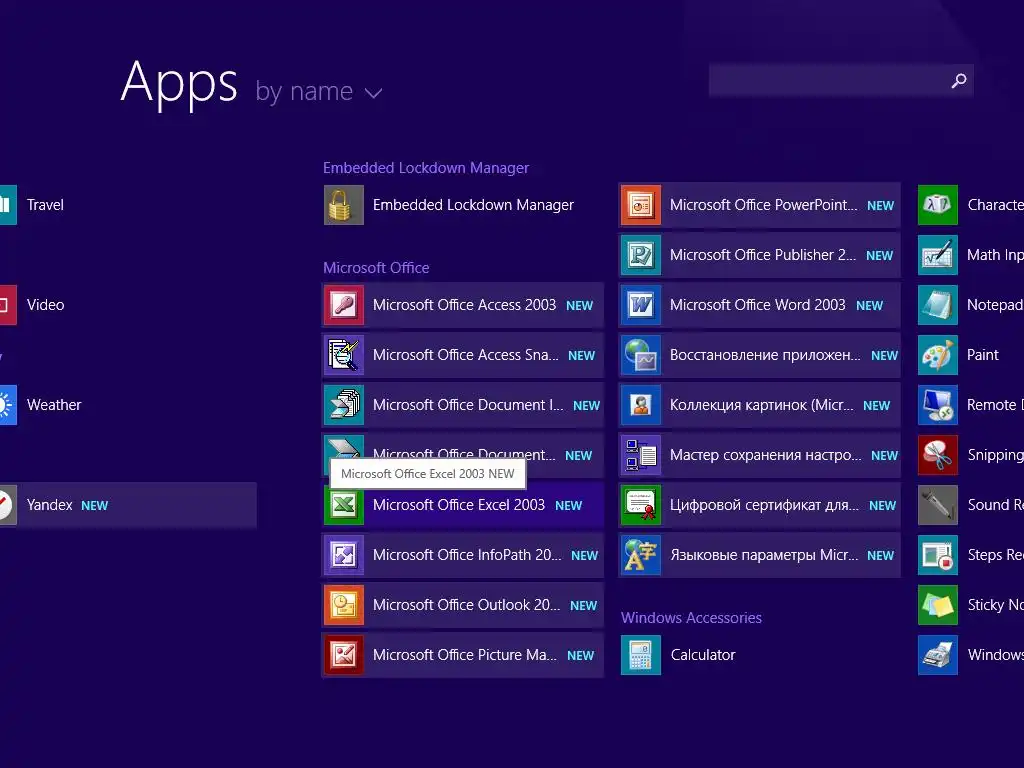Open Microsoft Office InfoPath icon
This screenshot has height=768, width=1024.
click(344, 555)
